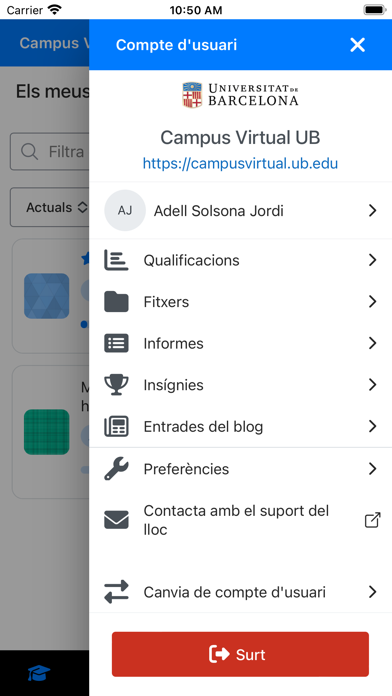This screenshot has width=392, height=696.
Task: Open Qualificacions grades chart icon
Action: coord(116,260)
